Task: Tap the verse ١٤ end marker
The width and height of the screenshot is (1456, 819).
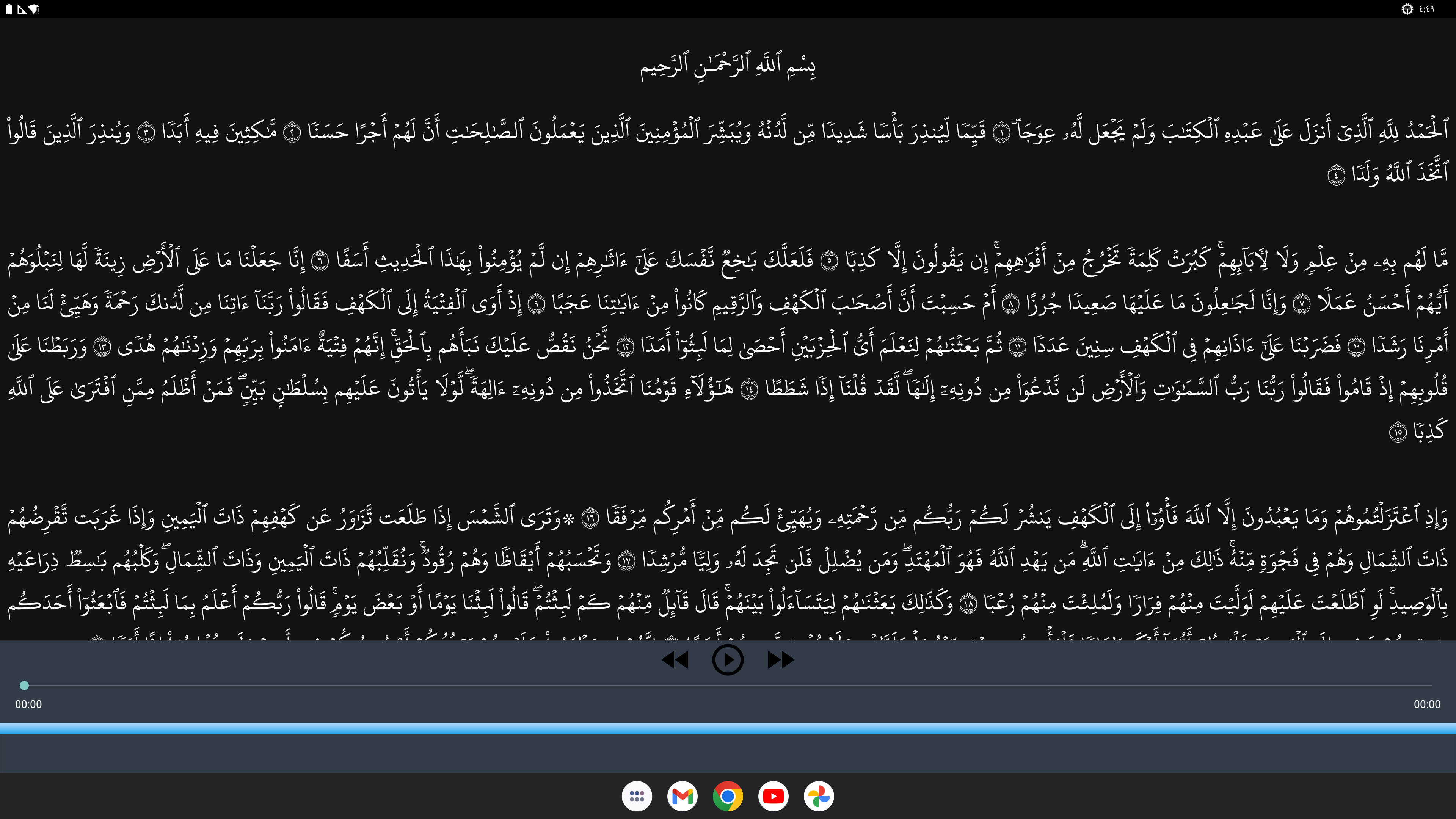Action: pyautogui.click(x=749, y=390)
